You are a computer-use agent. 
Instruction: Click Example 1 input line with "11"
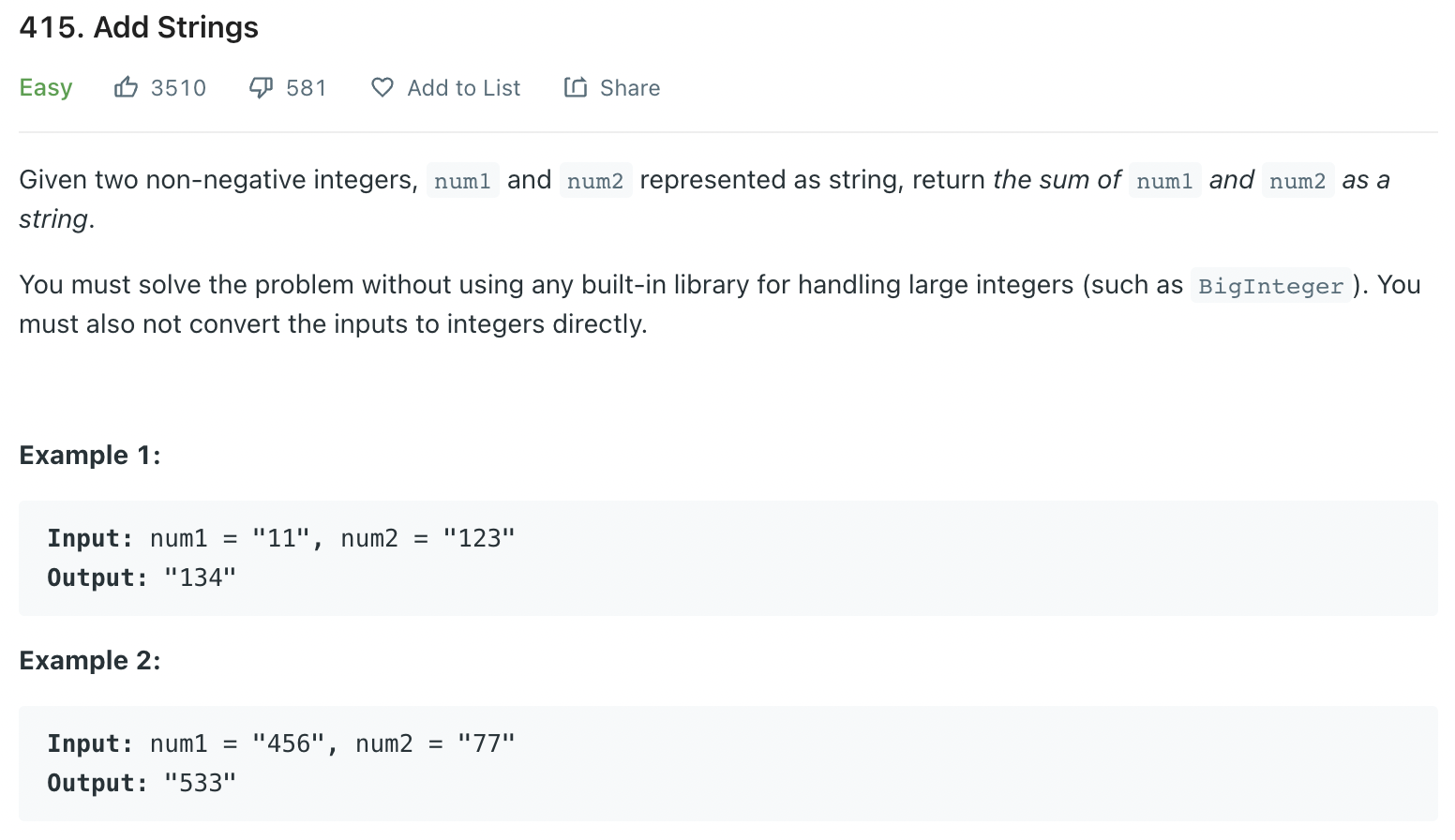coord(281,538)
